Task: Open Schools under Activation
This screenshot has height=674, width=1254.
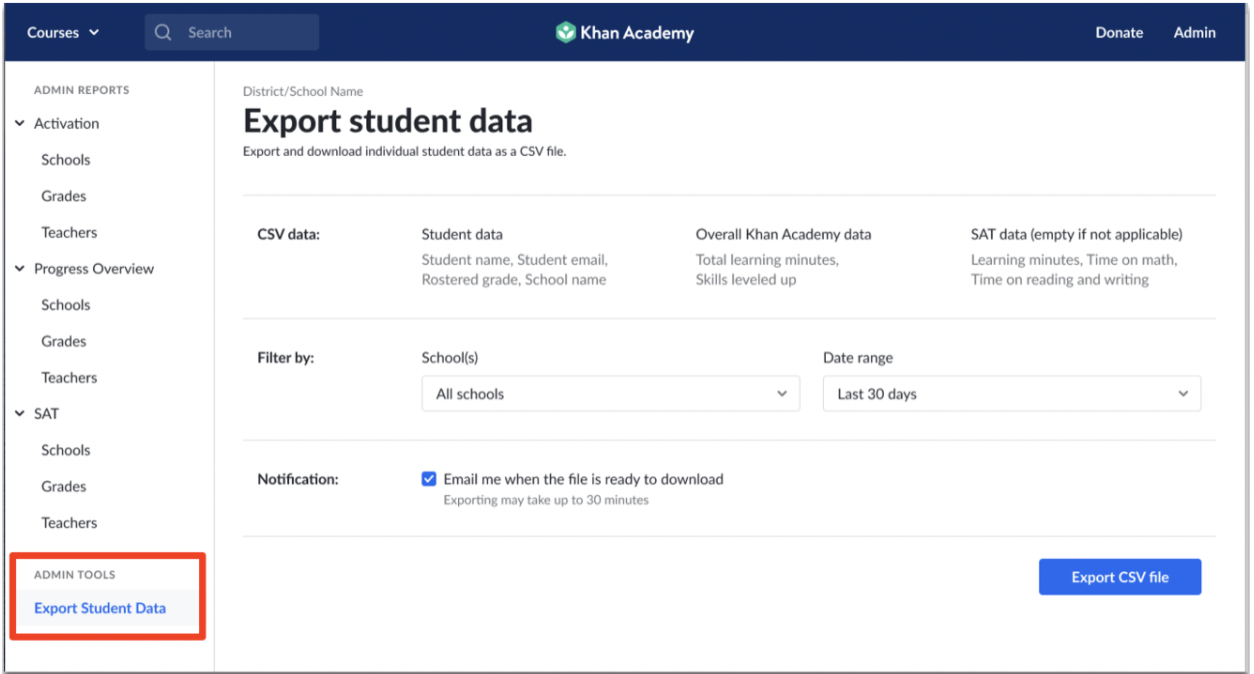Action: click(x=66, y=160)
